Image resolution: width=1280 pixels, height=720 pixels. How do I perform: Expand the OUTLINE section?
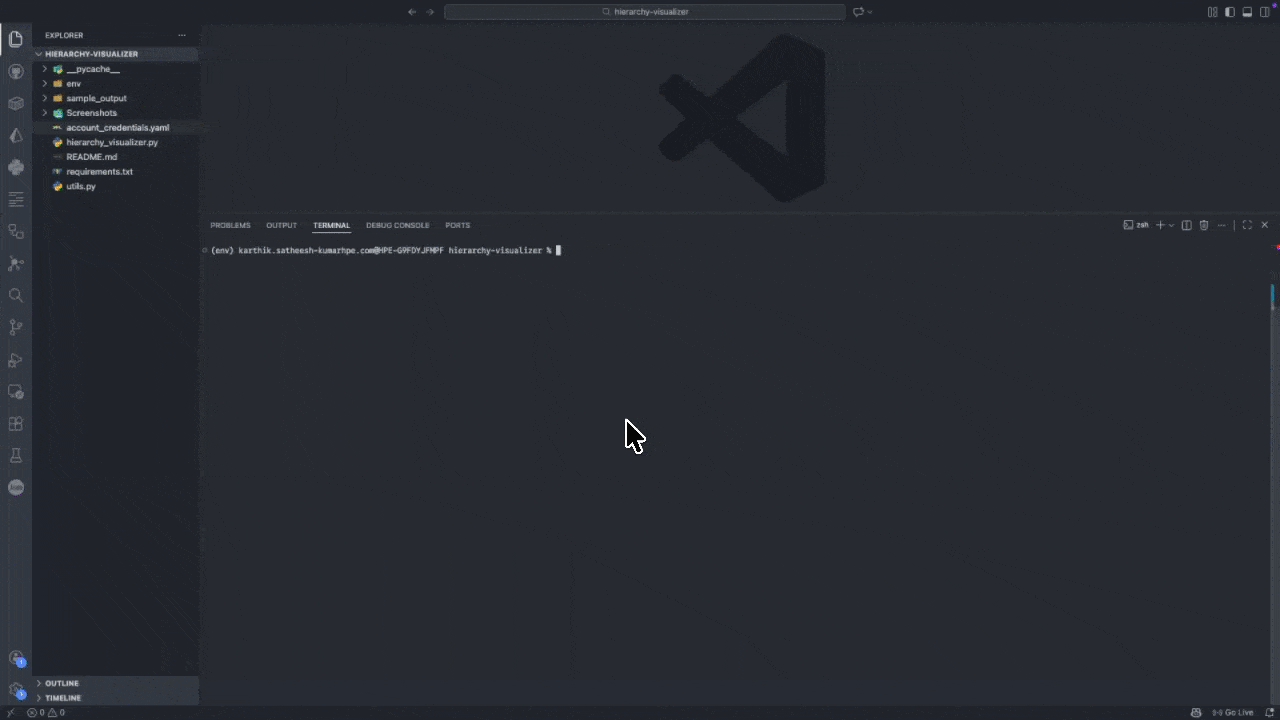tap(61, 683)
